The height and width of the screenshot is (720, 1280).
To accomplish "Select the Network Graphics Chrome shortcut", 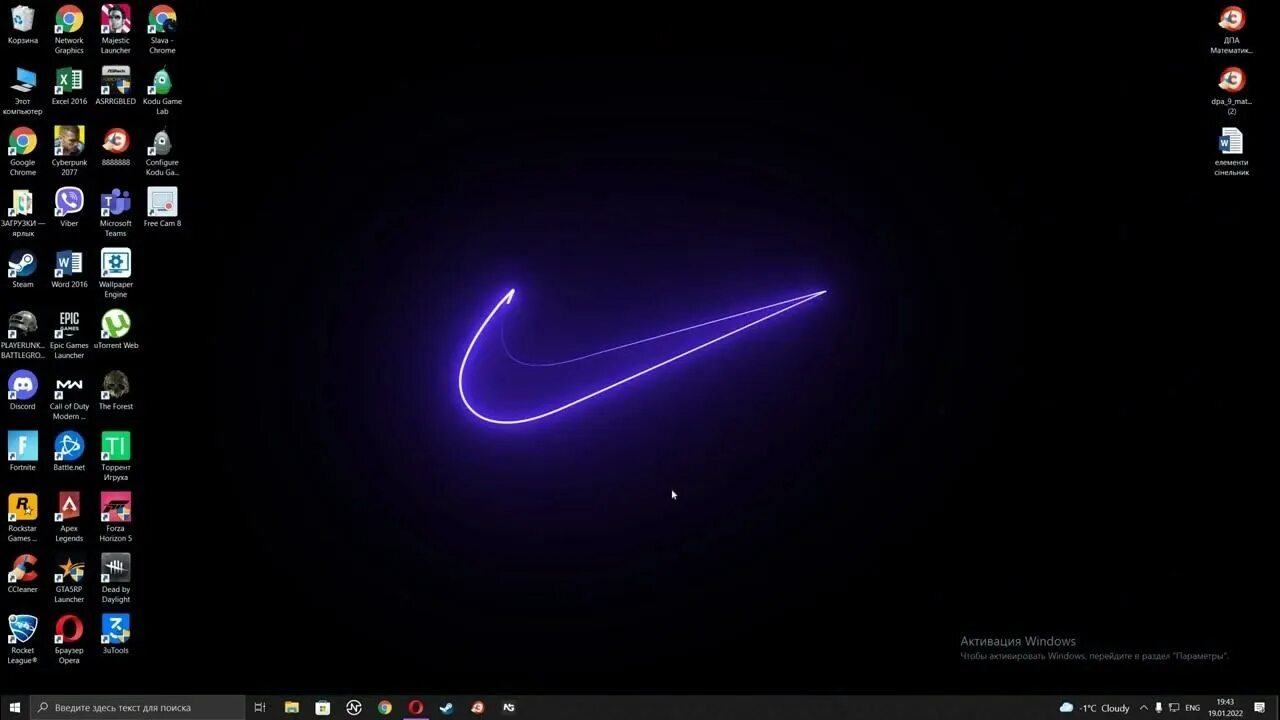I will (69, 29).
